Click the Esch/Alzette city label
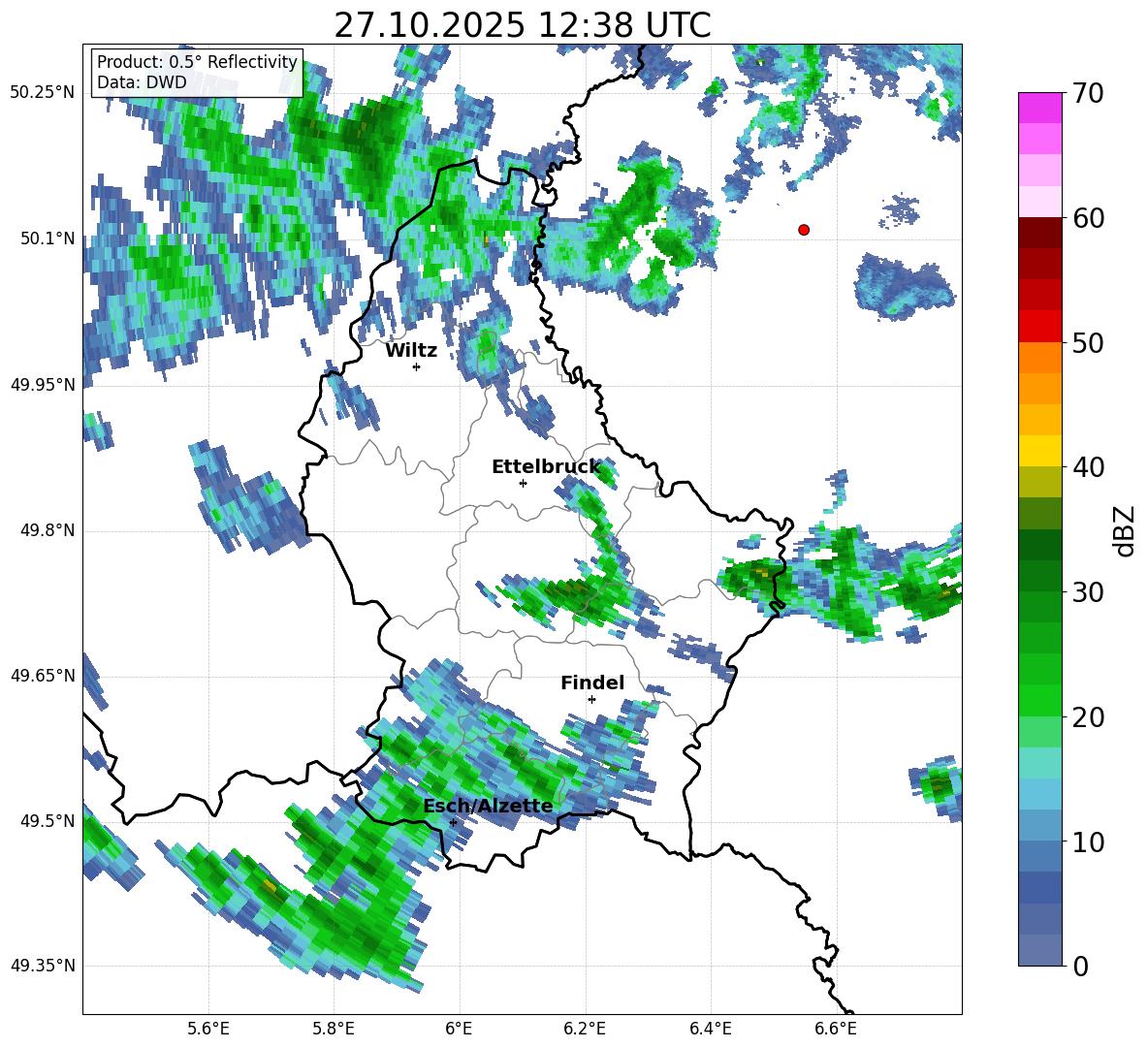The width and height of the screenshot is (1148, 1048). (x=488, y=806)
